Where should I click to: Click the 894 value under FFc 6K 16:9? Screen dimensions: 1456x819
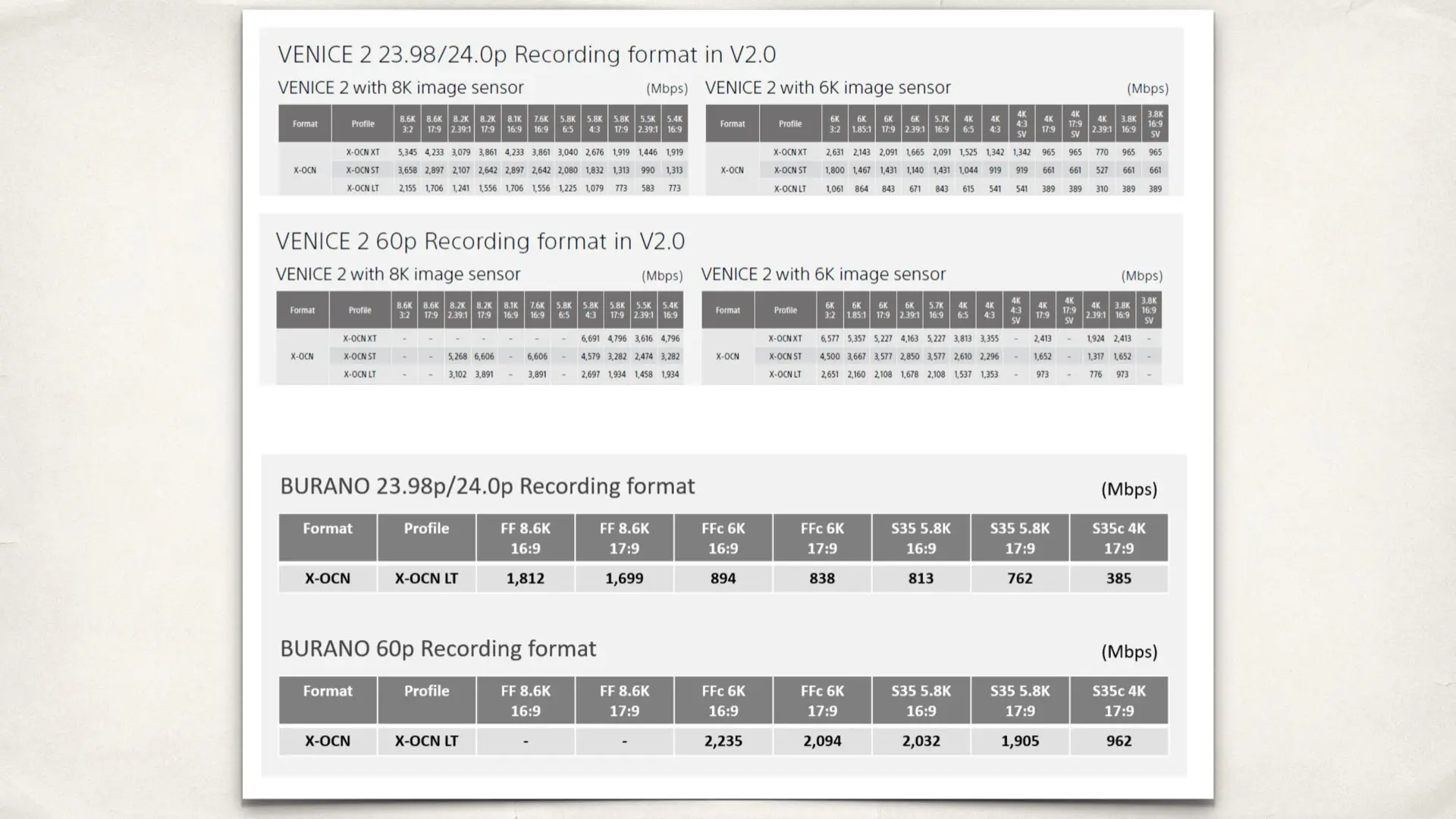723,579
